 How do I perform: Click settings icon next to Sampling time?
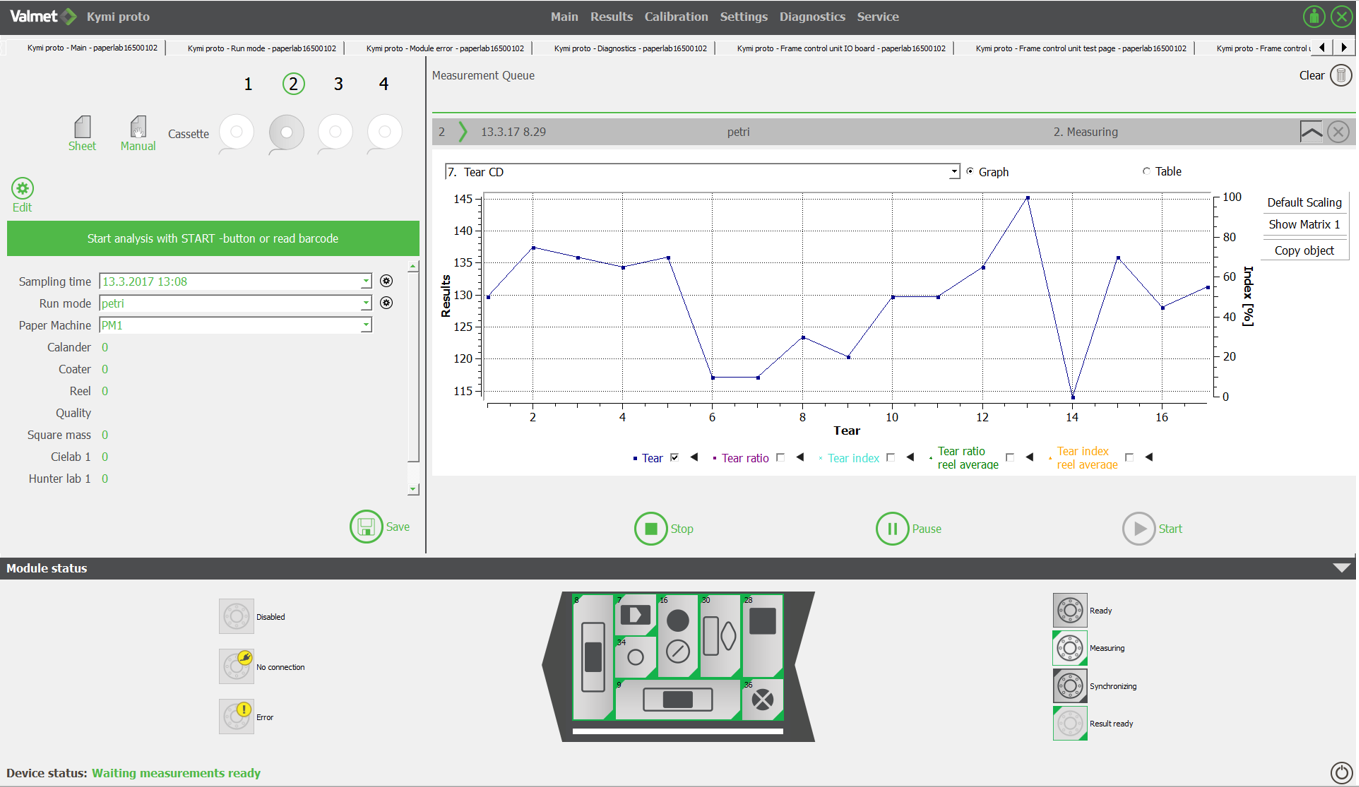pos(386,282)
